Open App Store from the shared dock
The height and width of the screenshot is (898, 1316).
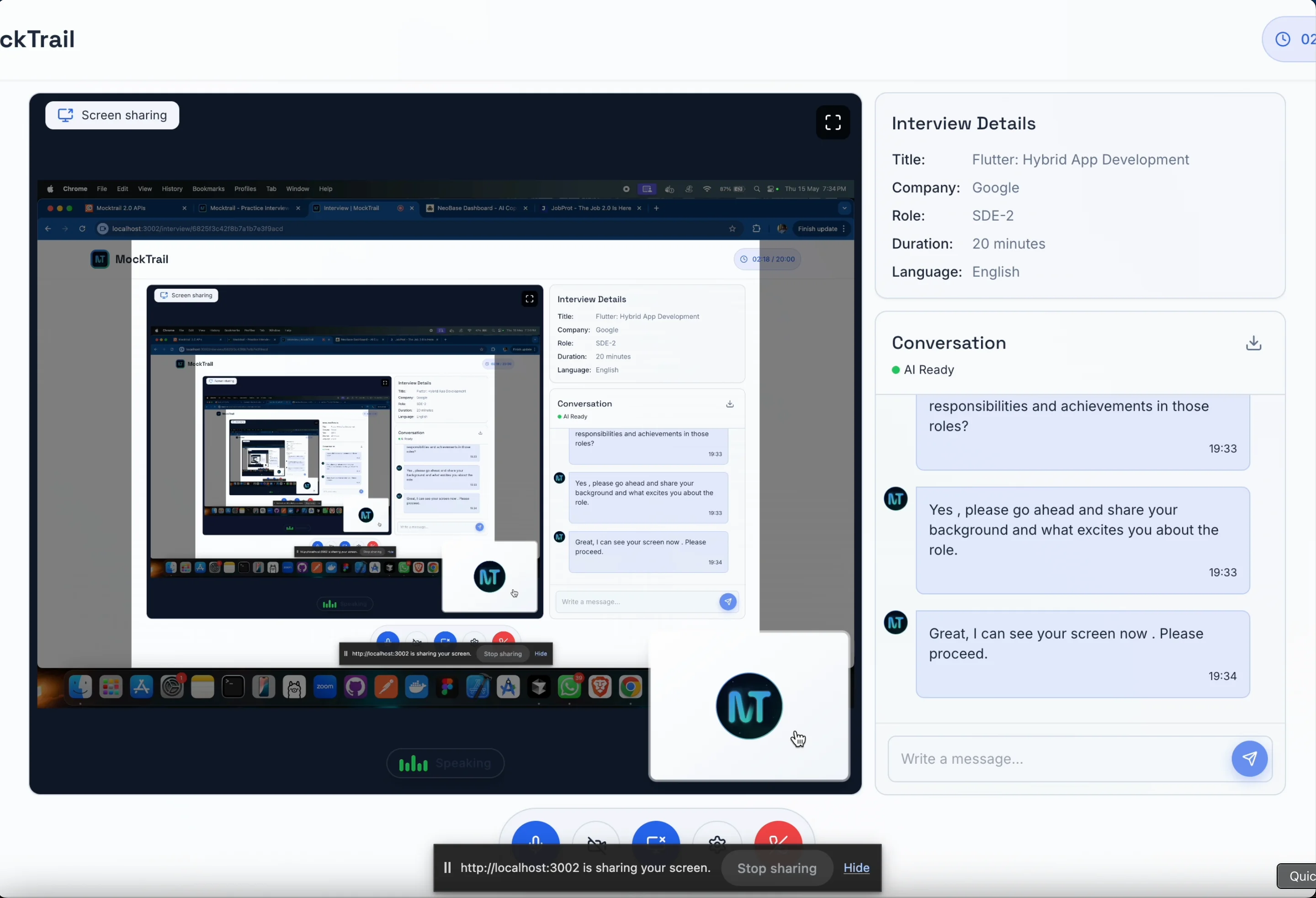coord(141,687)
